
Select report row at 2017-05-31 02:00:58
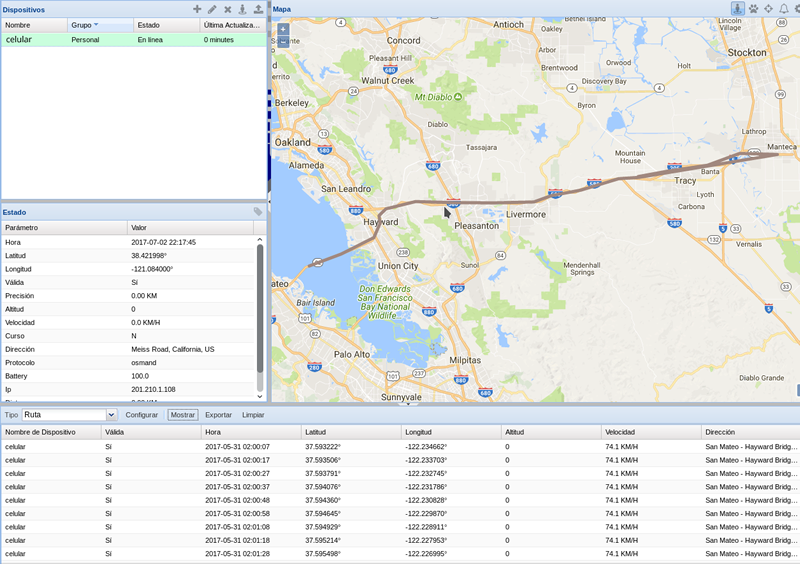[401, 513]
